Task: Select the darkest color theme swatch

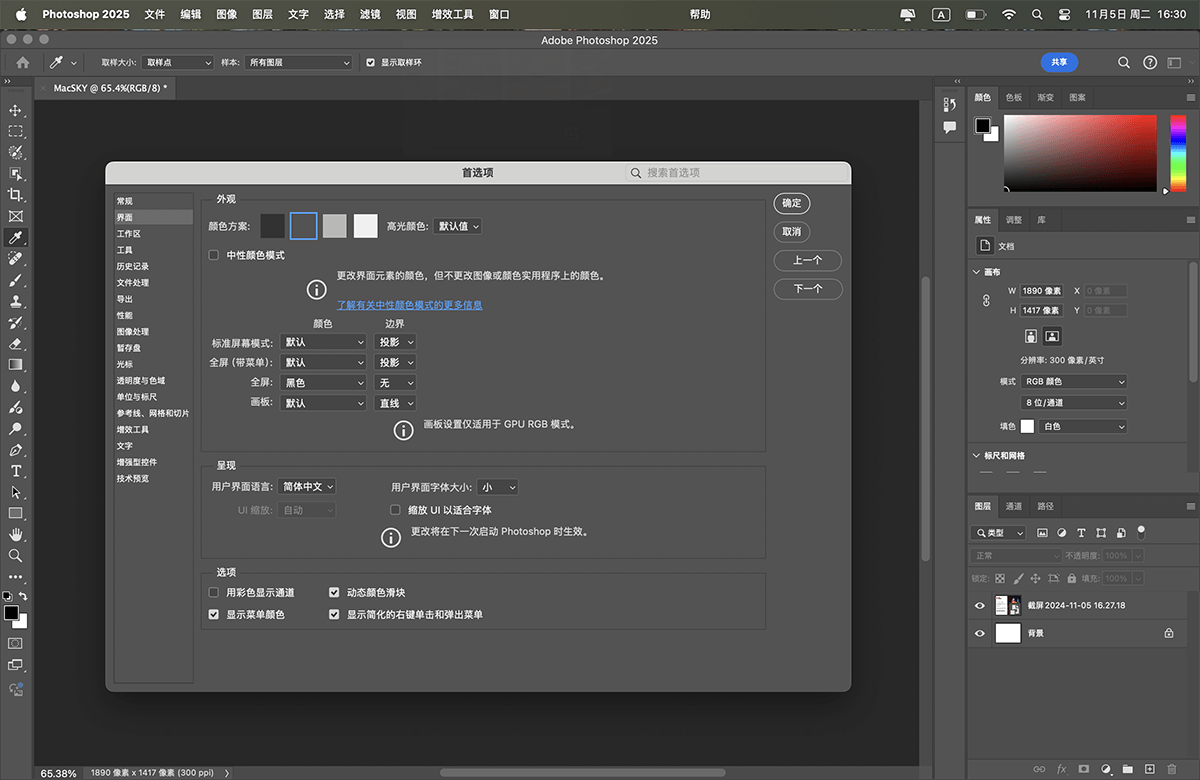Action: pyautogui.click(x=273, y=226)
